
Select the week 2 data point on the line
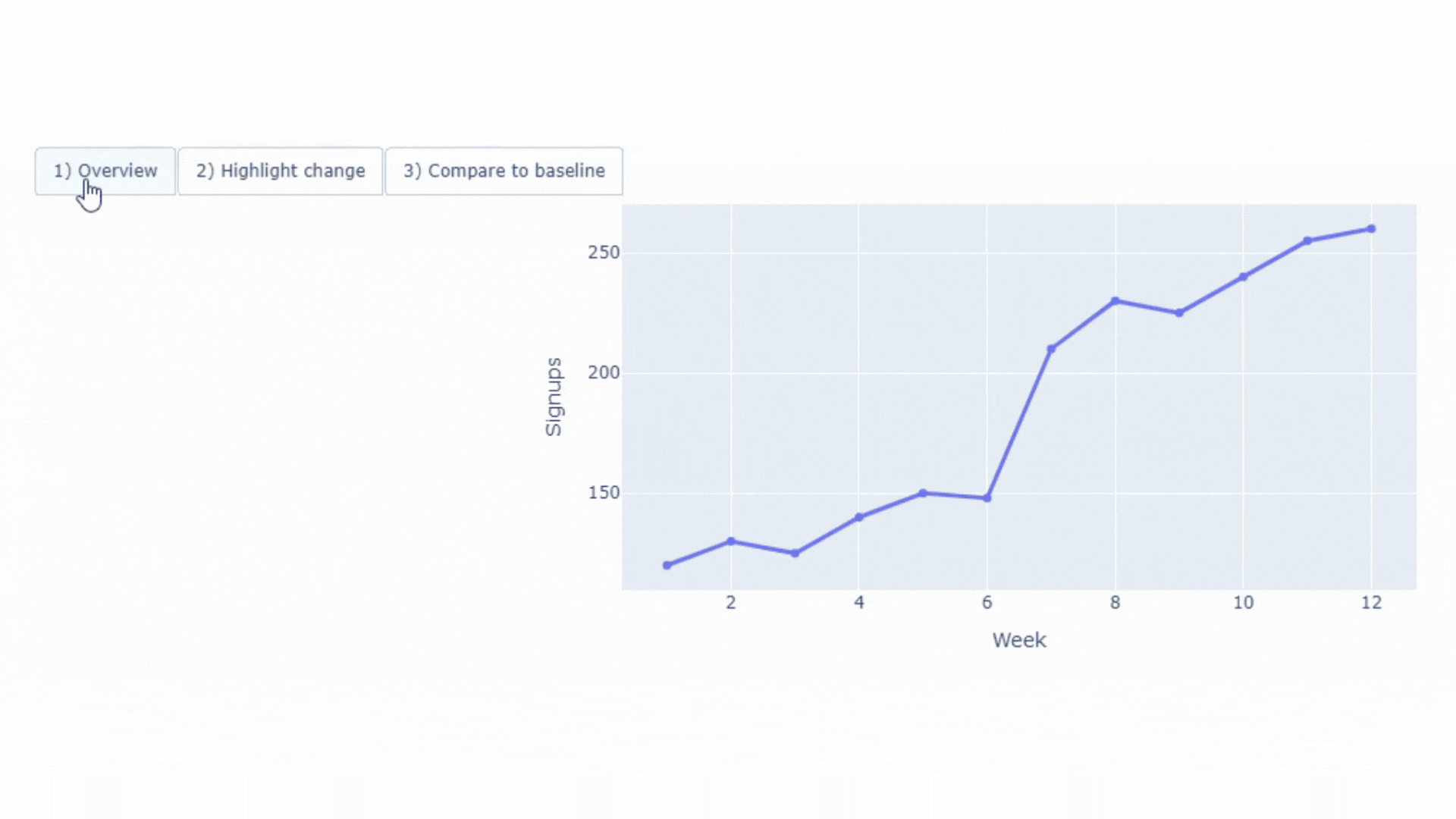pyautogui.click(x=731, y=541)
